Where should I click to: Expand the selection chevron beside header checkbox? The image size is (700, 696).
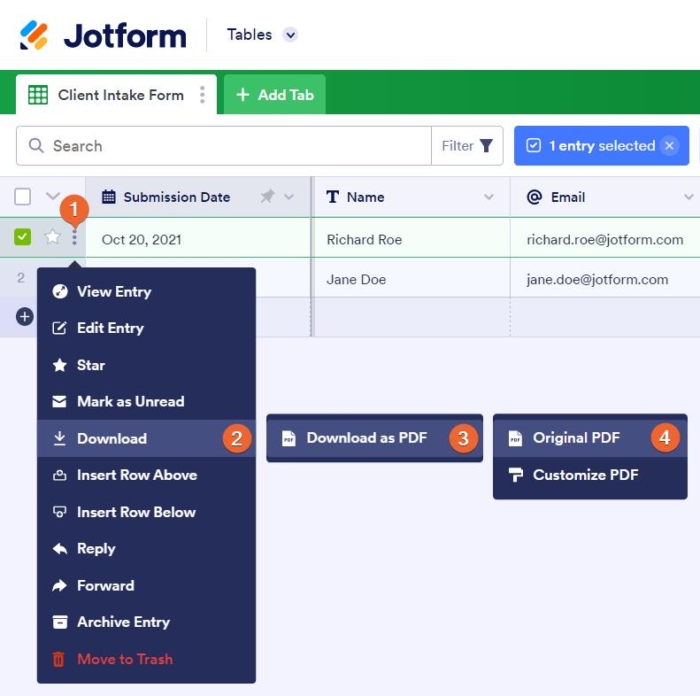coord(53,196)
